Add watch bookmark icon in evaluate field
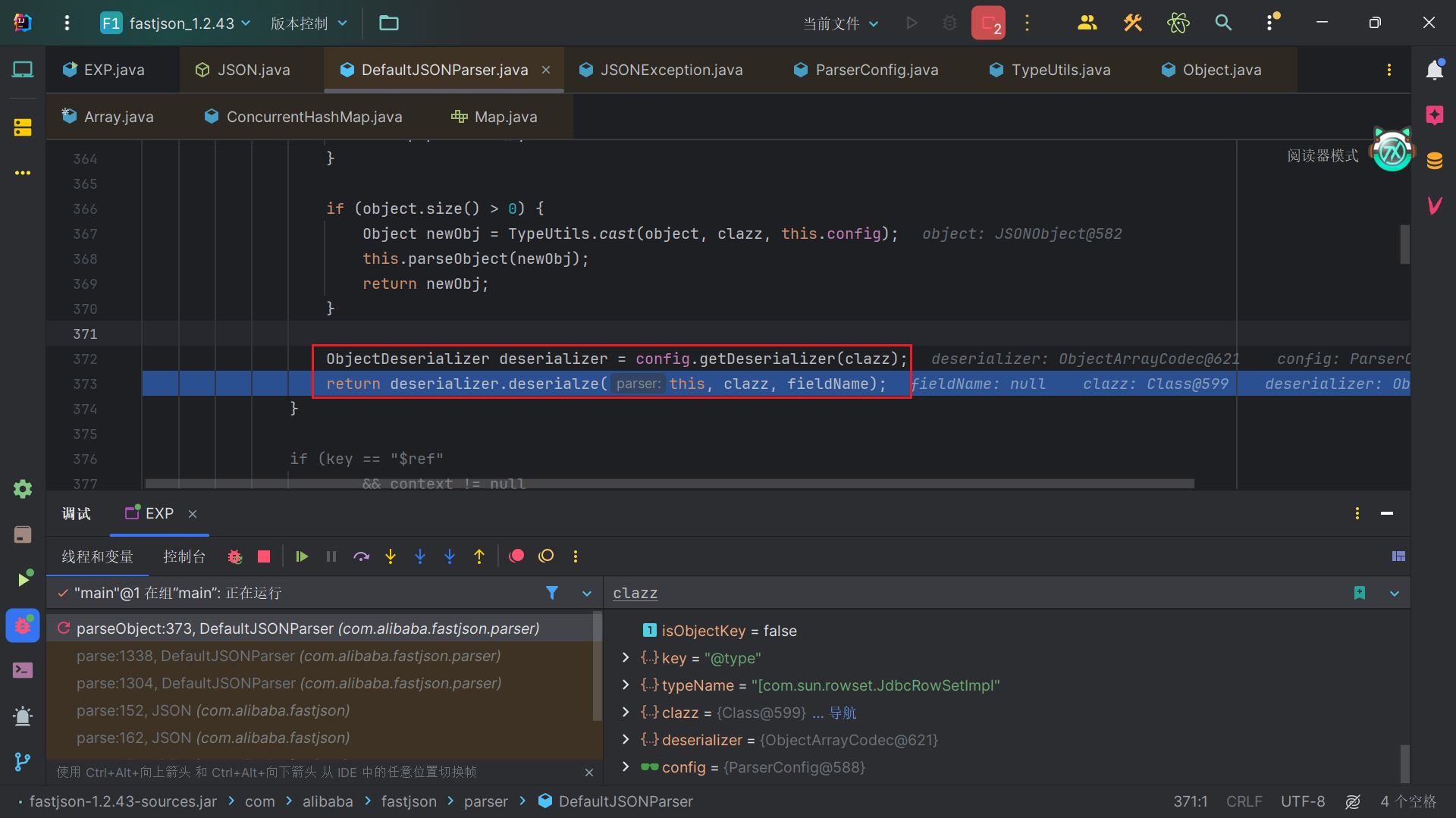The image size is (1456, 818). [x=1360, y=593]
